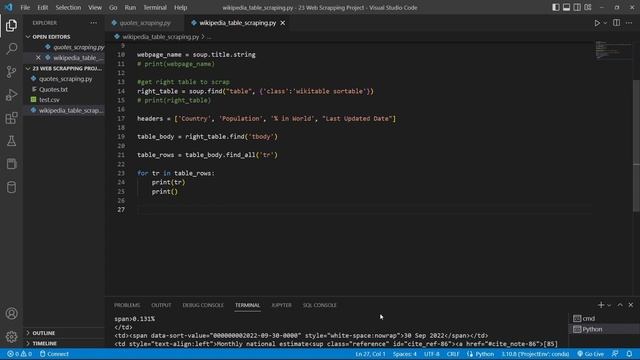Switch to the quotes_scraping.py editor tab
The height and width of the screenshot is (360, 640).
tap(144, 23)
